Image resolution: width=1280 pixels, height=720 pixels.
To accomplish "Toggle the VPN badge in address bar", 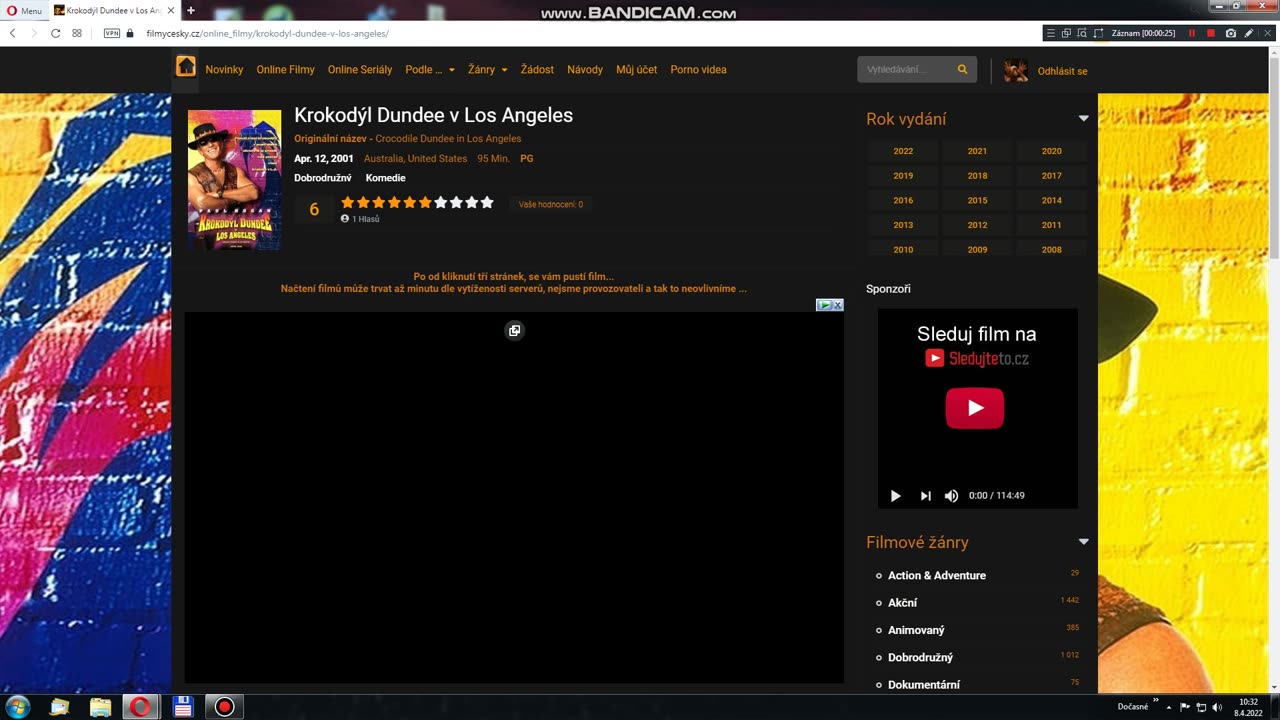I will 112,33.
